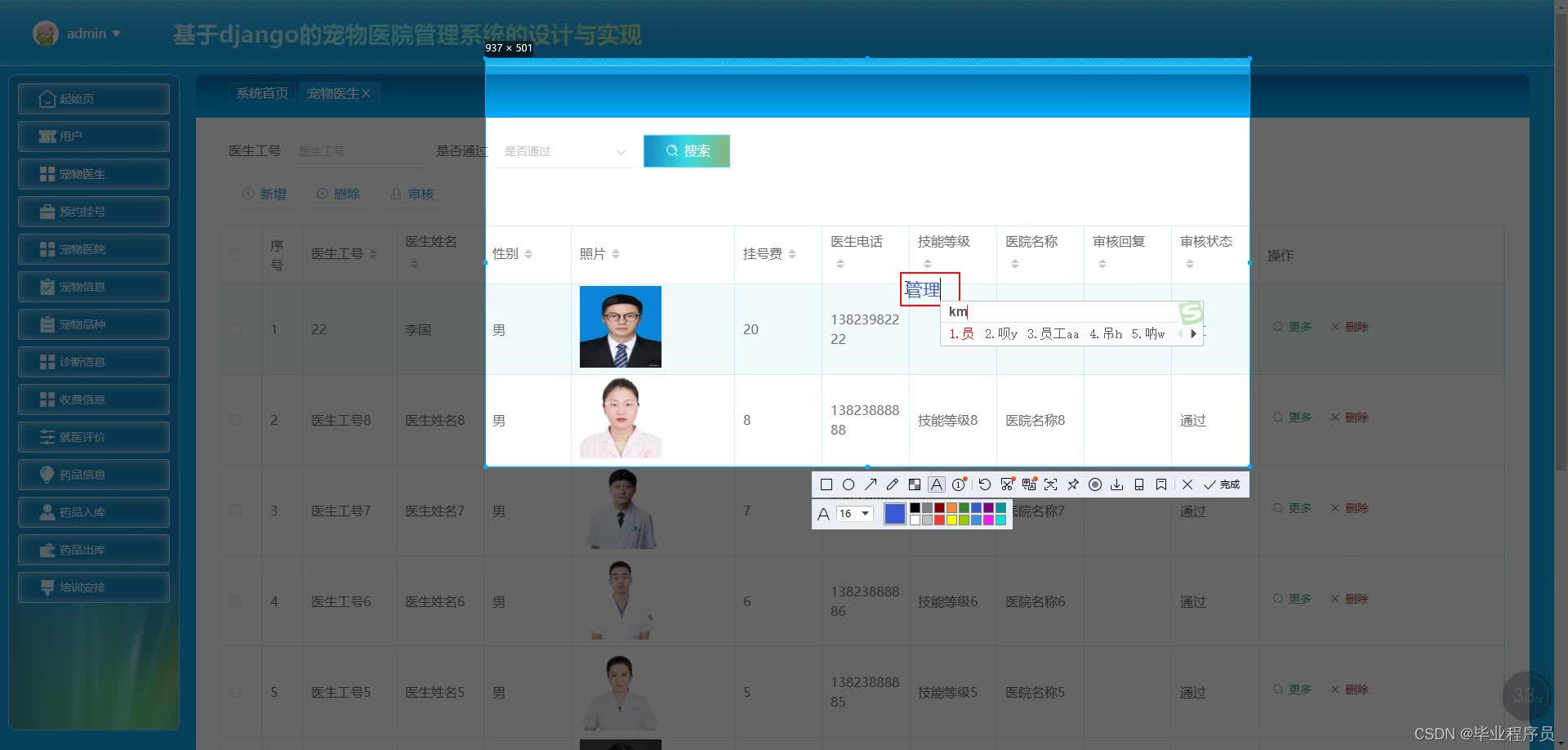
Task: Tick the checkbox for row 1 李国
Action: click(x=235, y=329)
